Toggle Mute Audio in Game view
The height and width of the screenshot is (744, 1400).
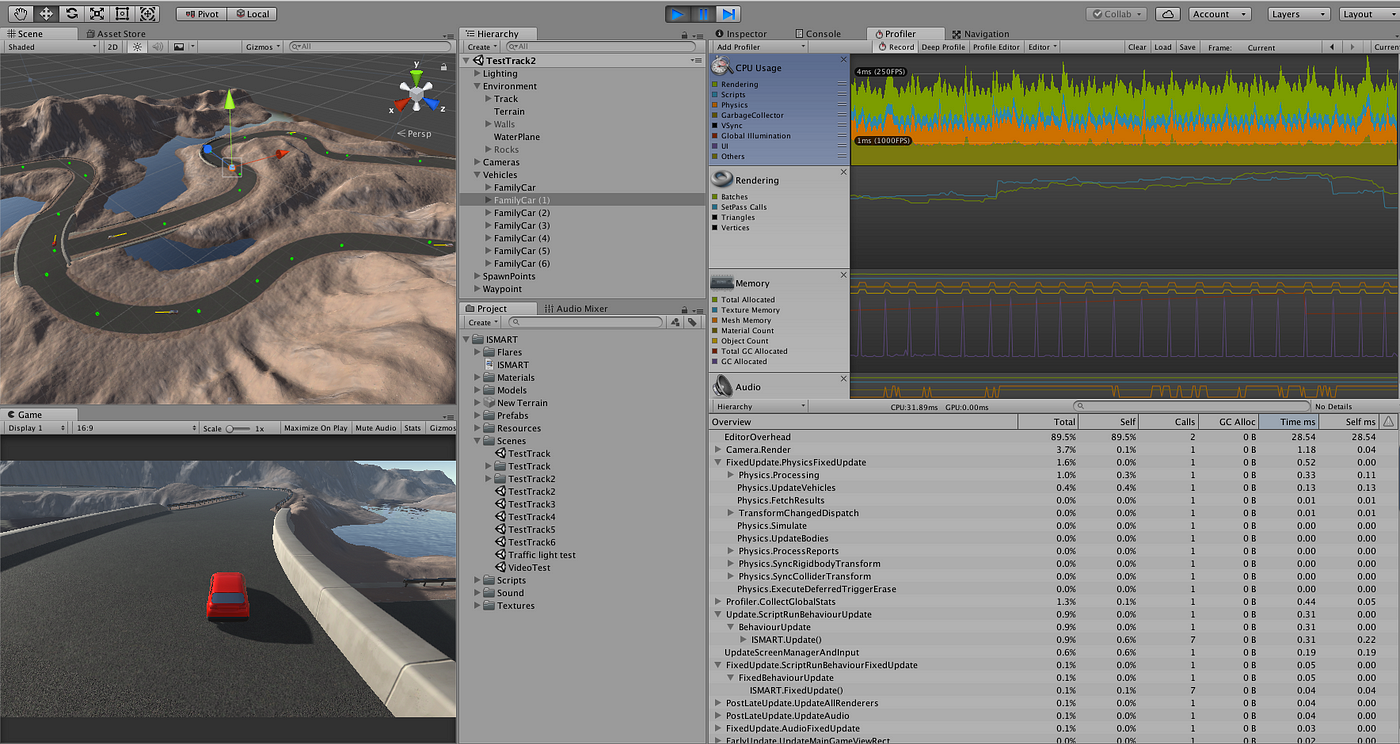tap(376, 428)
